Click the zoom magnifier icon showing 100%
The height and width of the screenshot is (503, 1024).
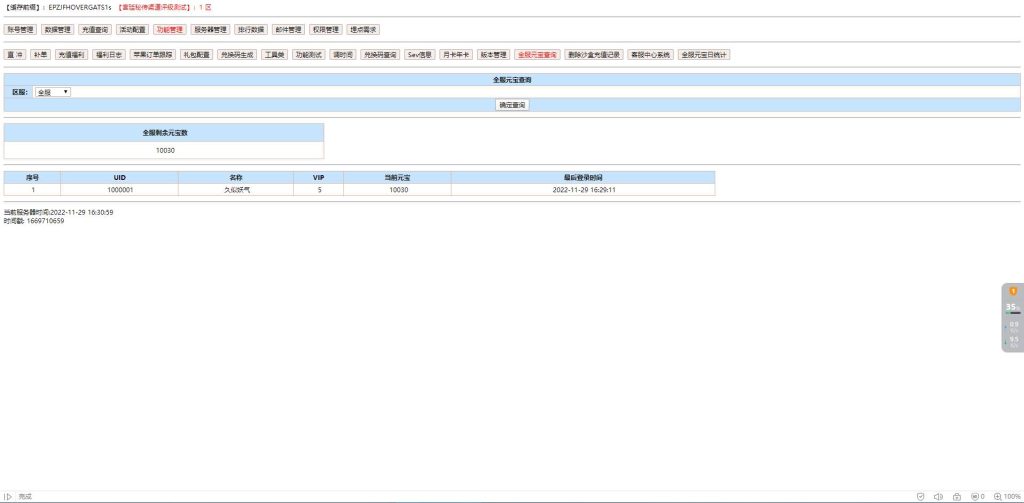(x=997, y=496)
